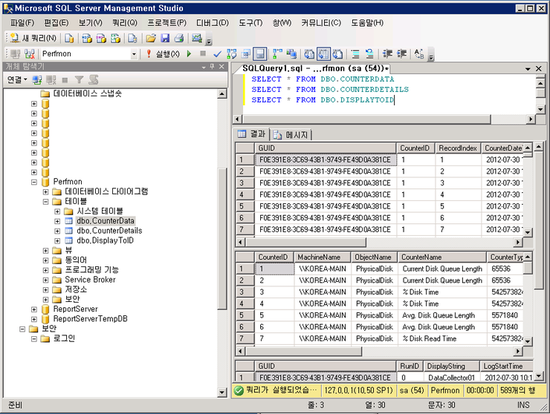
Task: Expand the ReportServerTempDB database
Action: click(34, 319)
